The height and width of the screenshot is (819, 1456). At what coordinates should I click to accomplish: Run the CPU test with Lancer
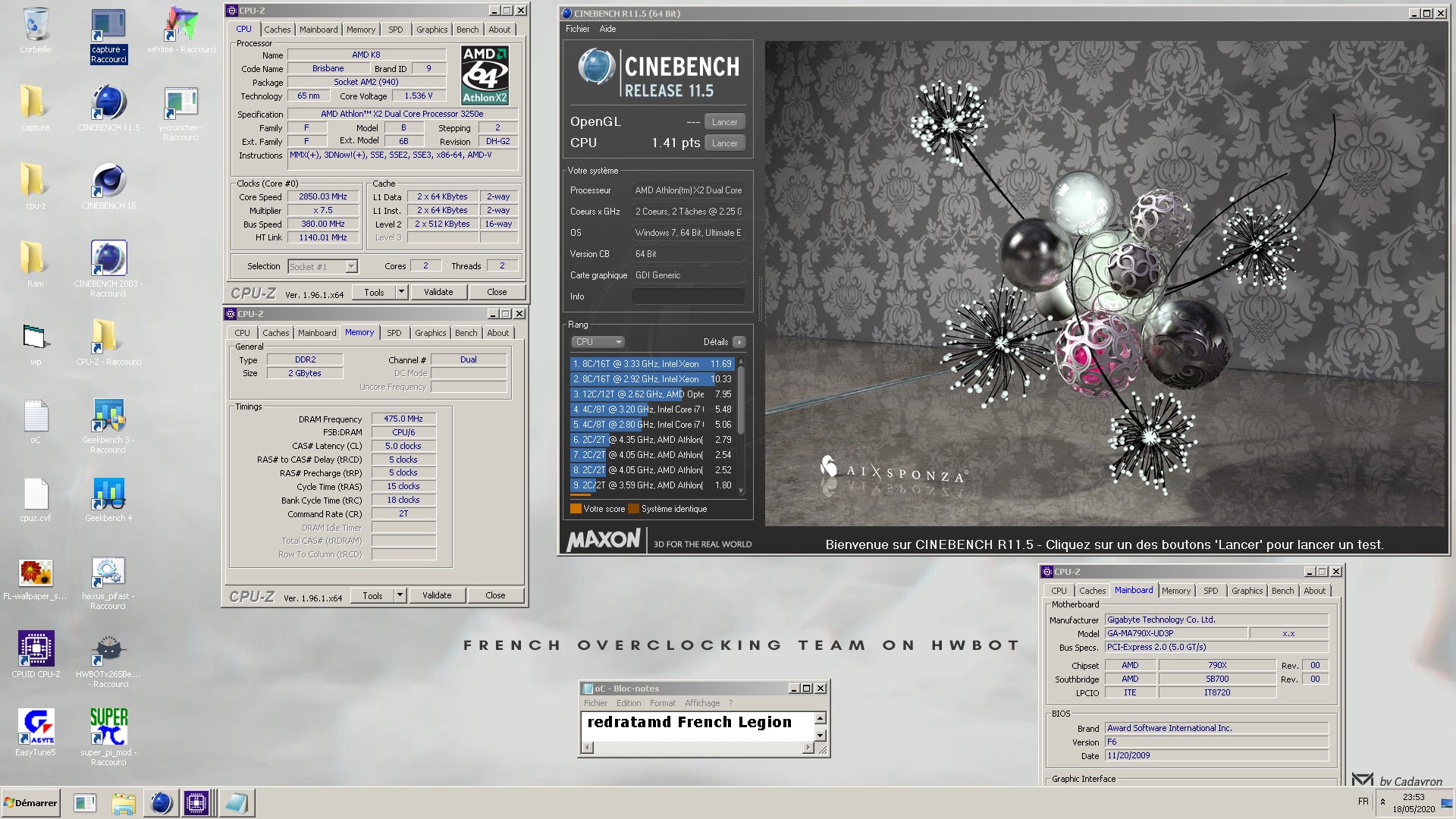[724, 143]
